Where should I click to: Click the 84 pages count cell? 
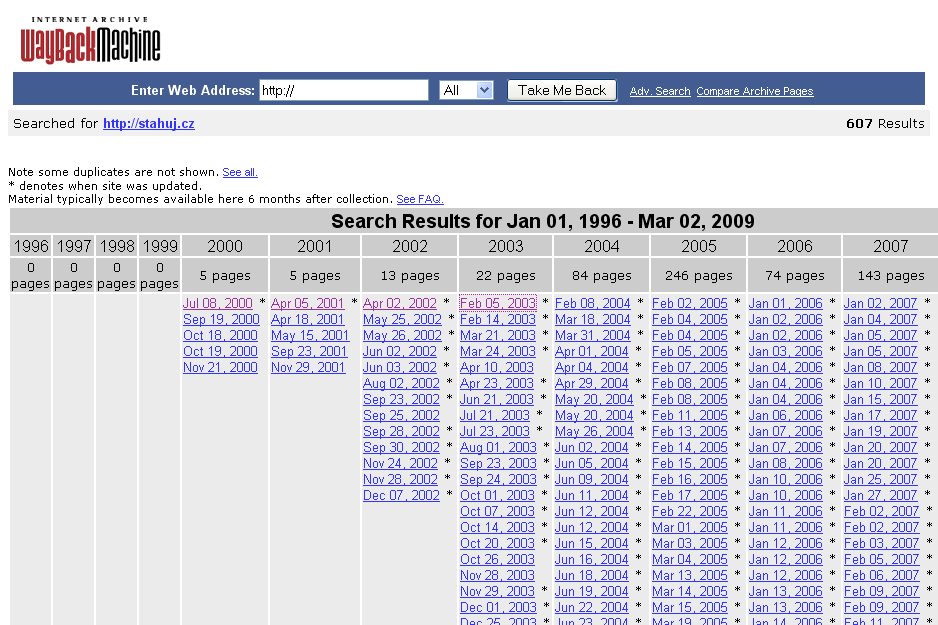601,276
